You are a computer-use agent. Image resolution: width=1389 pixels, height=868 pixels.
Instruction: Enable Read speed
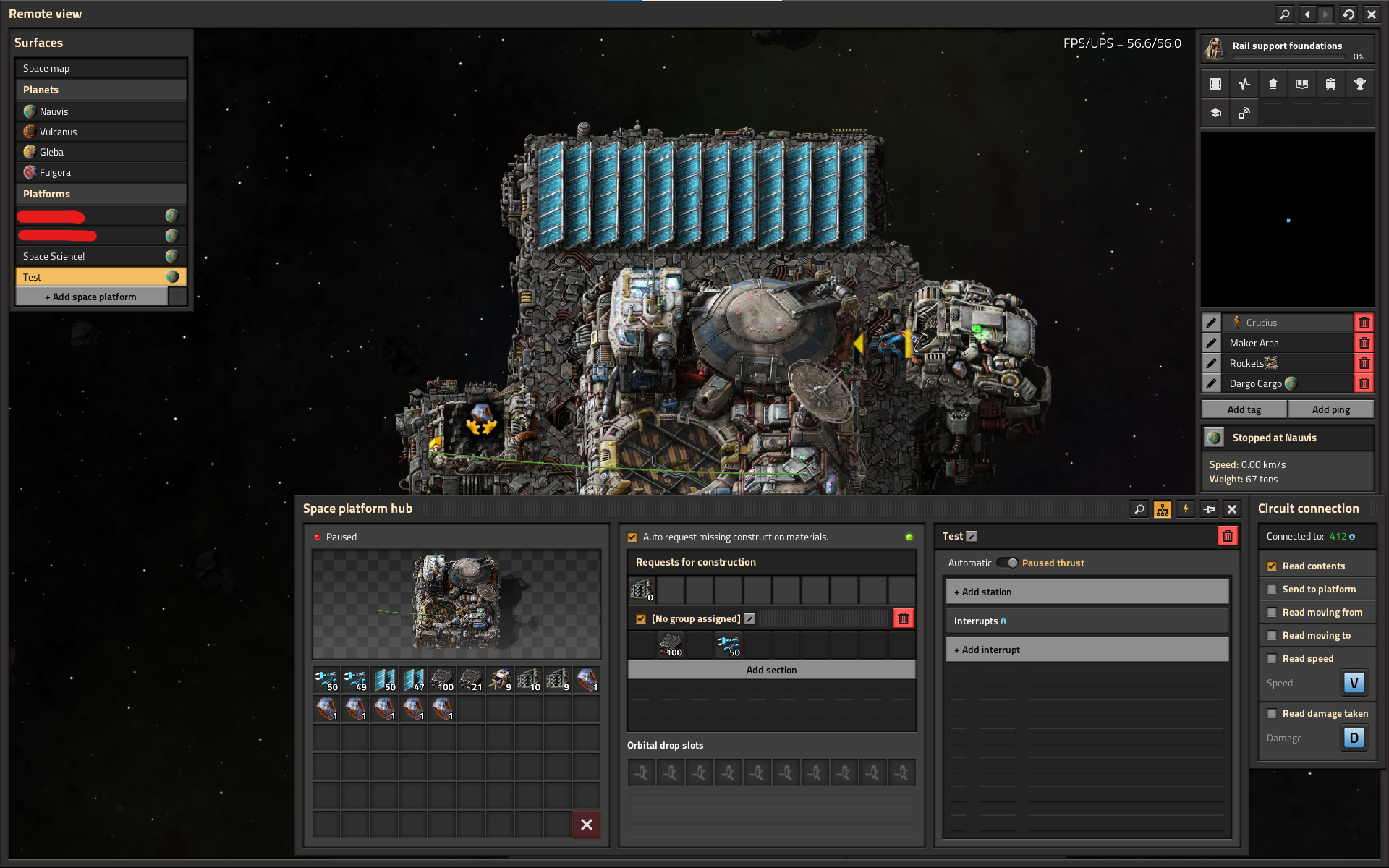coord(1272,659)
